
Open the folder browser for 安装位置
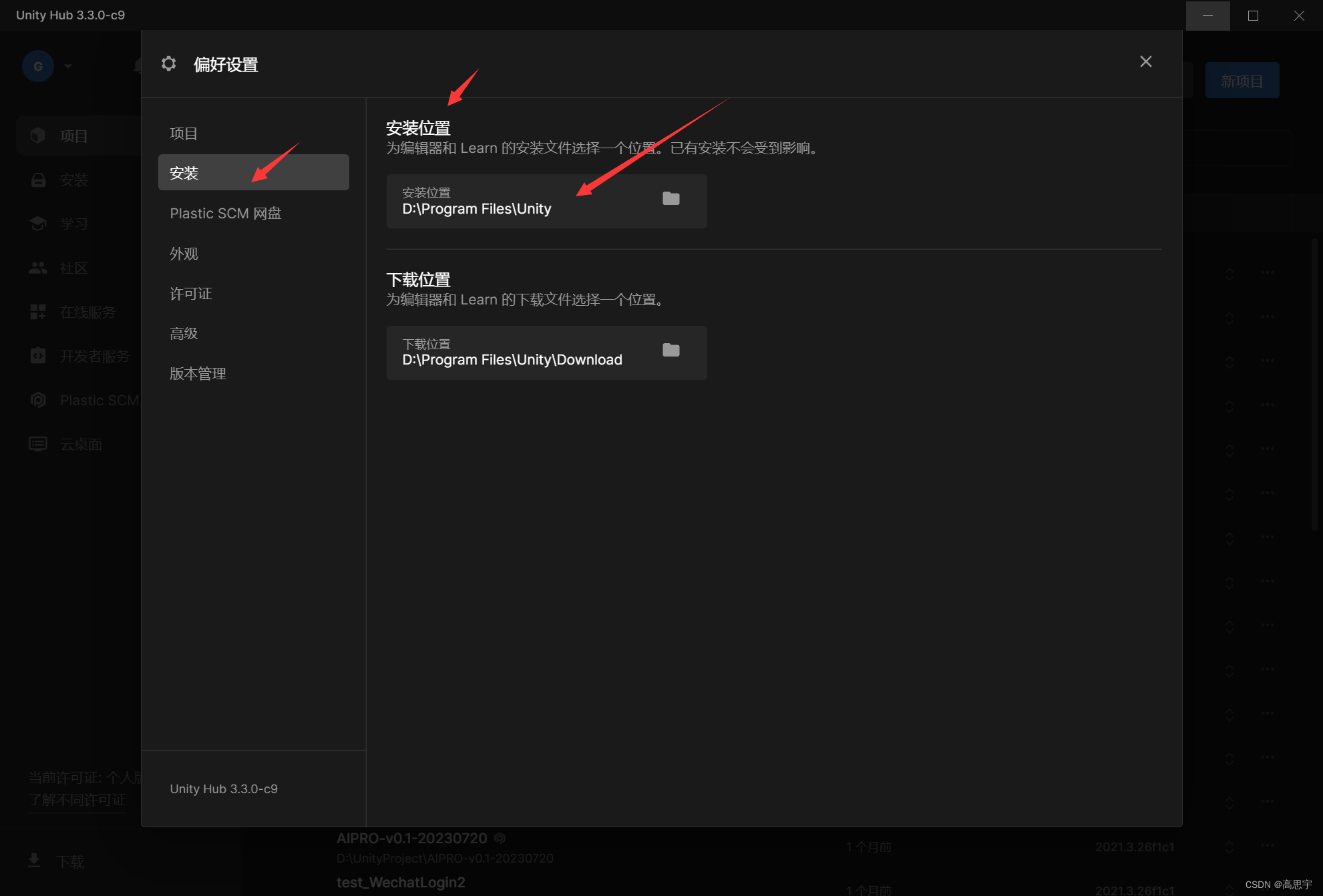coord(671,198)
